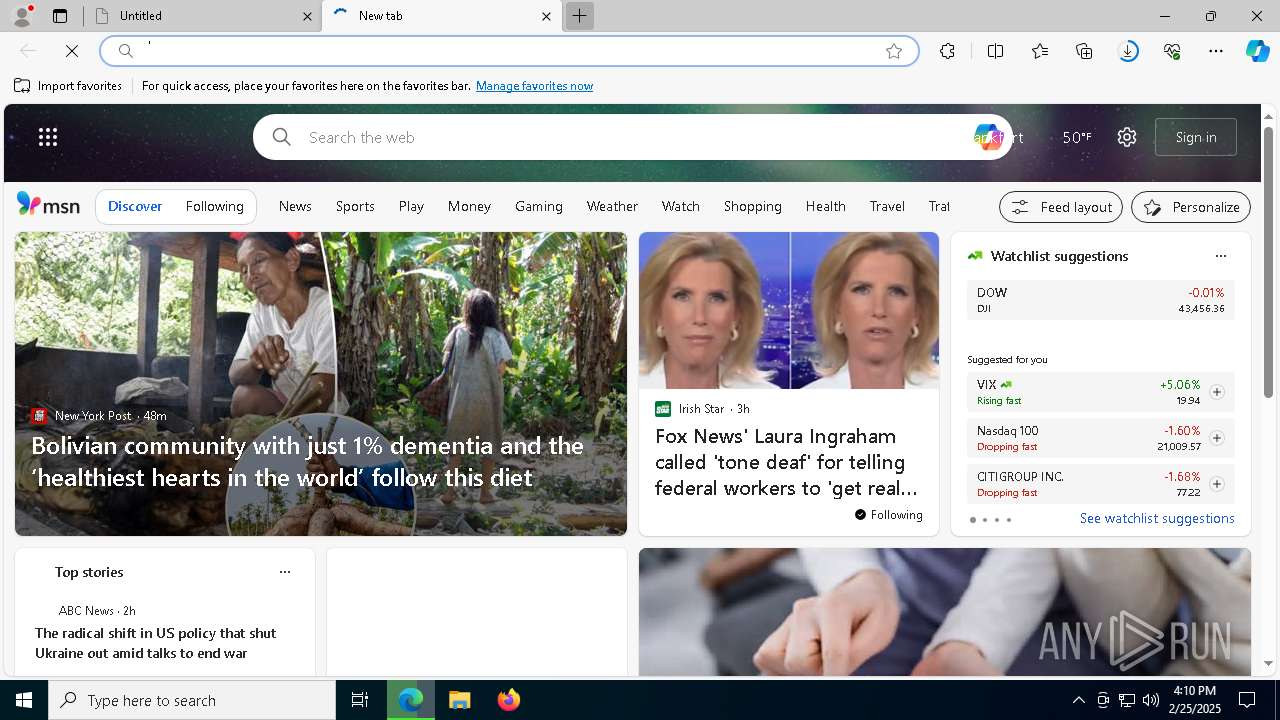Click the Windows taskbar search box
Image resolution: width=1280 pixels, height=720 pixels.
click(192, 700)
